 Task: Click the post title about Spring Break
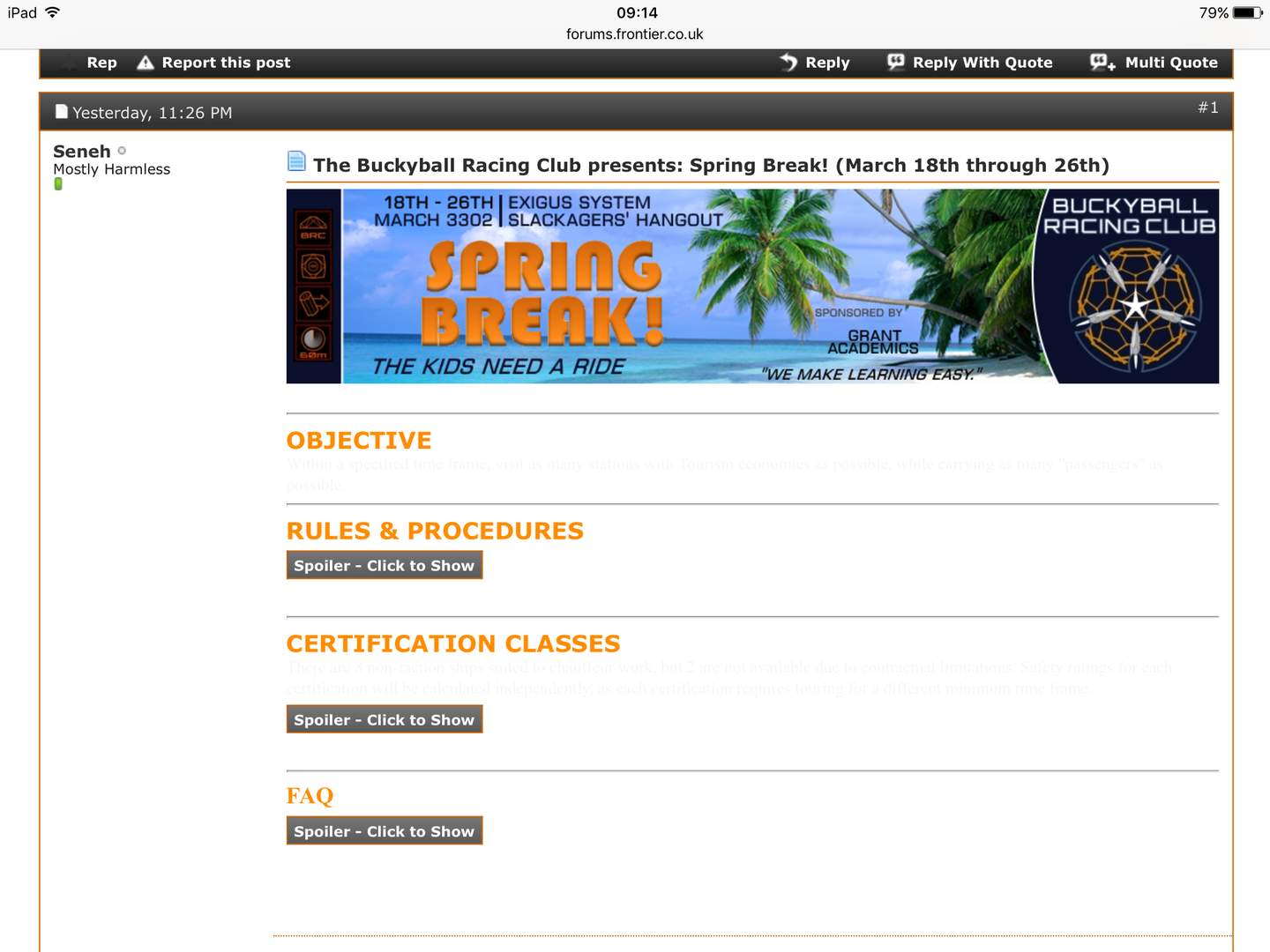pos(711,165)
